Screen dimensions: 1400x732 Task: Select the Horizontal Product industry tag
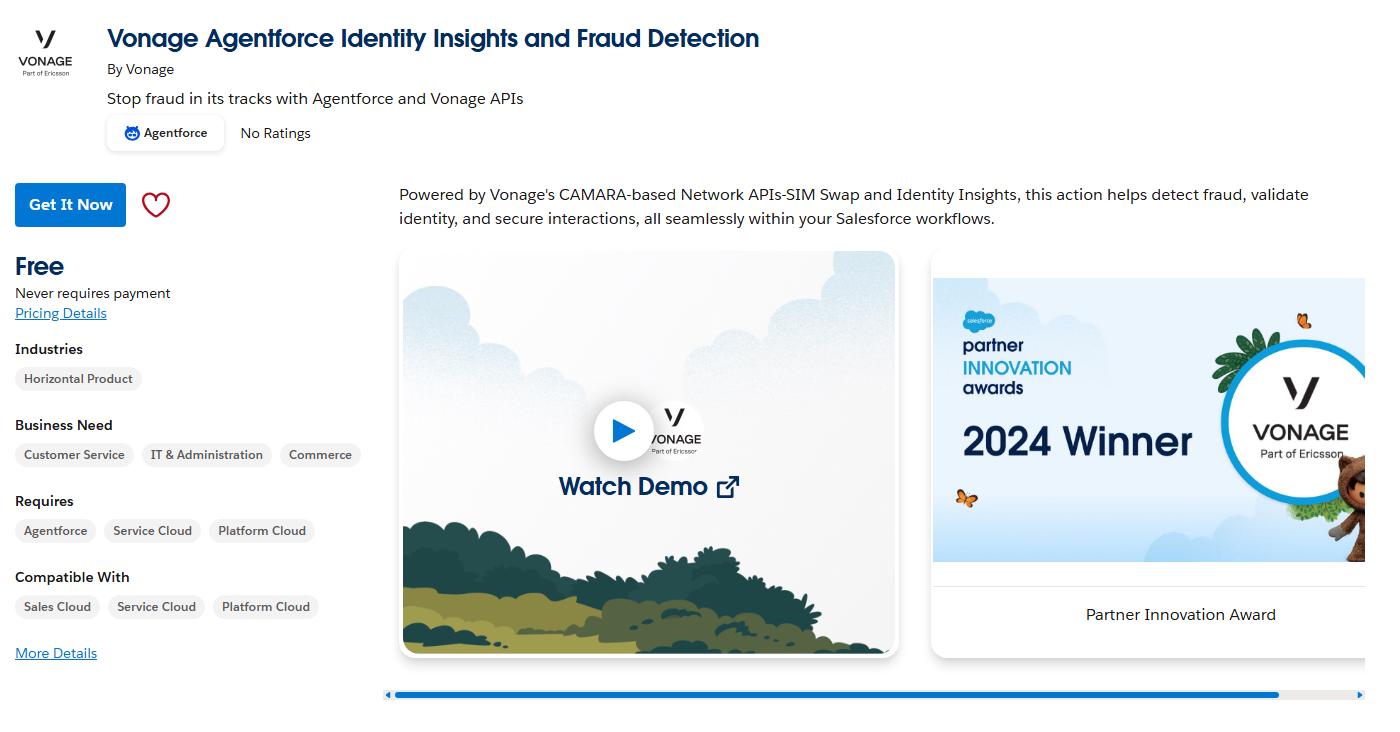point(78,379)
